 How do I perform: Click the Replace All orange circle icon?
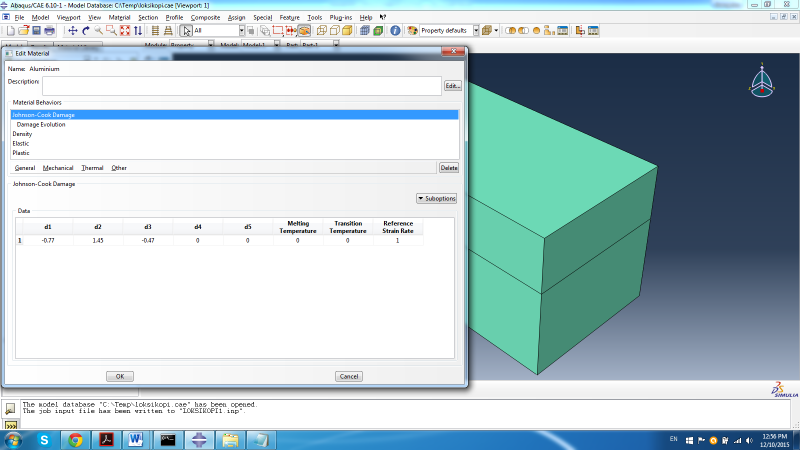[536, 31]
